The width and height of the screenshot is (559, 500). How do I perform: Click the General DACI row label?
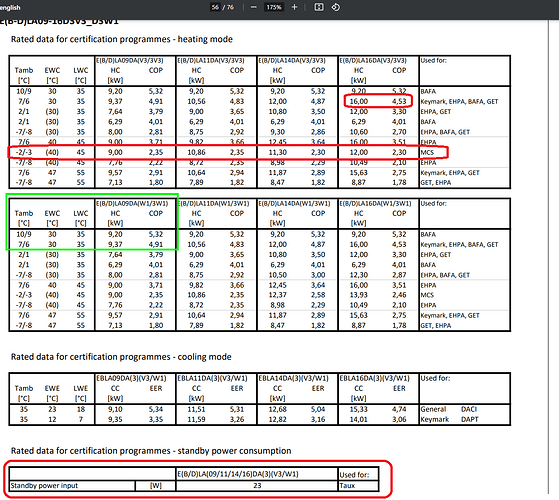(x=448, y=409)
